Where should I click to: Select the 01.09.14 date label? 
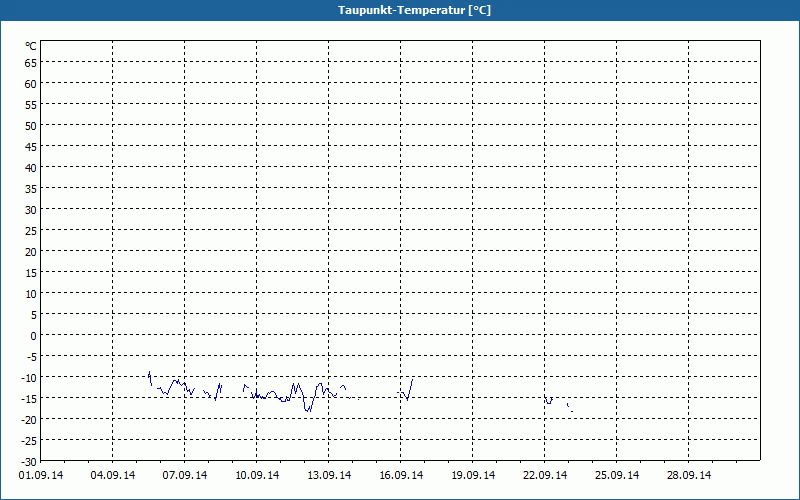(41, 475)
